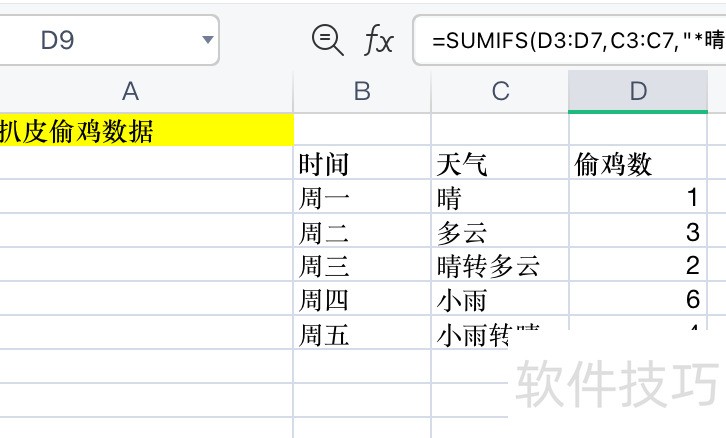Image resolution: width=726 pixels, height=438 pixels.
Task: Click the 周四 cell
Action: point(362,299)
